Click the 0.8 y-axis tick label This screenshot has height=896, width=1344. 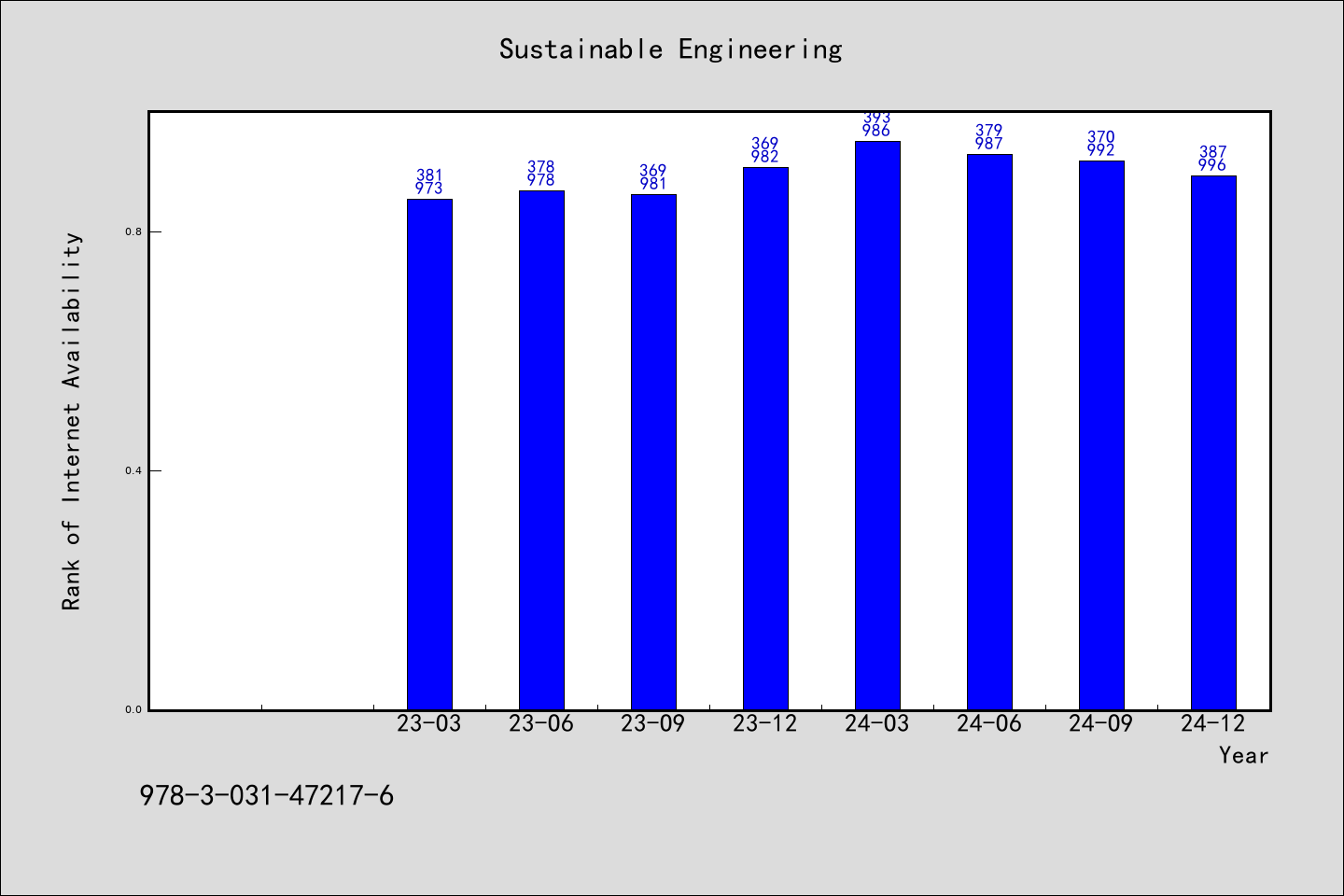point(133,231)
